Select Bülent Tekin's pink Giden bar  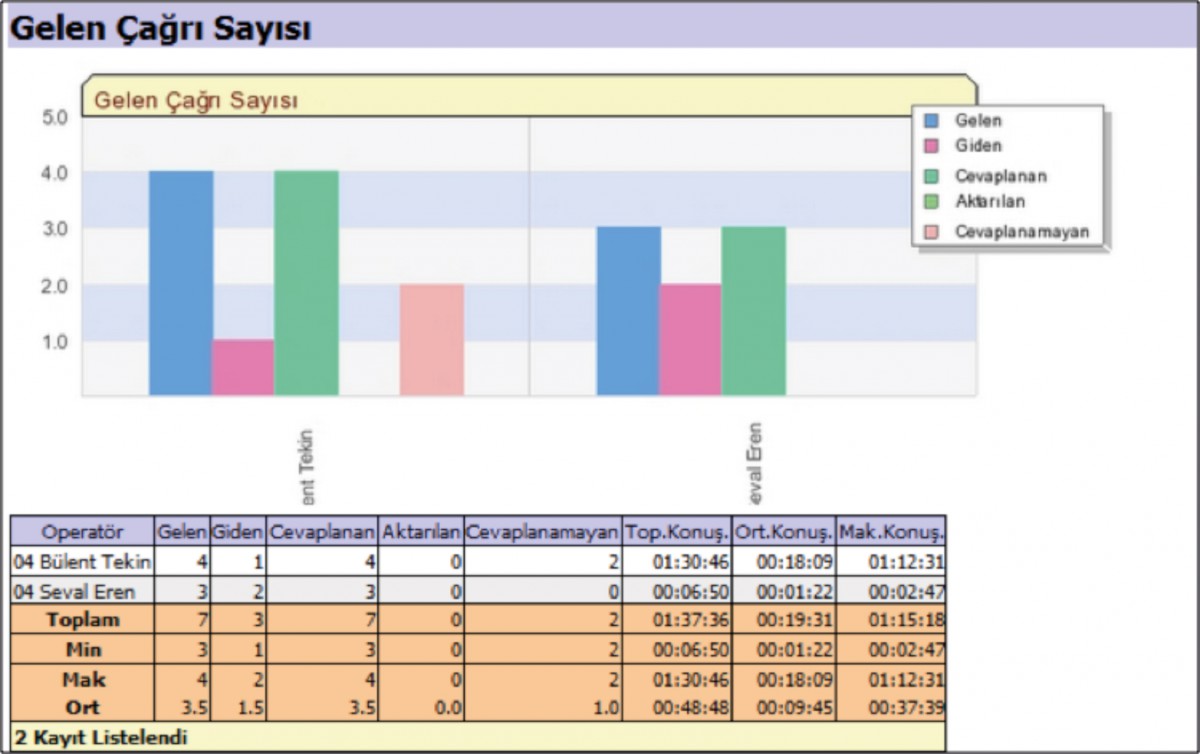pos(243,367)
